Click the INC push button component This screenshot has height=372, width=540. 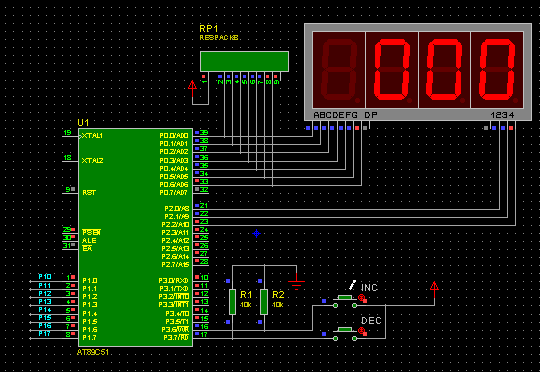click(x=345, y=301)
